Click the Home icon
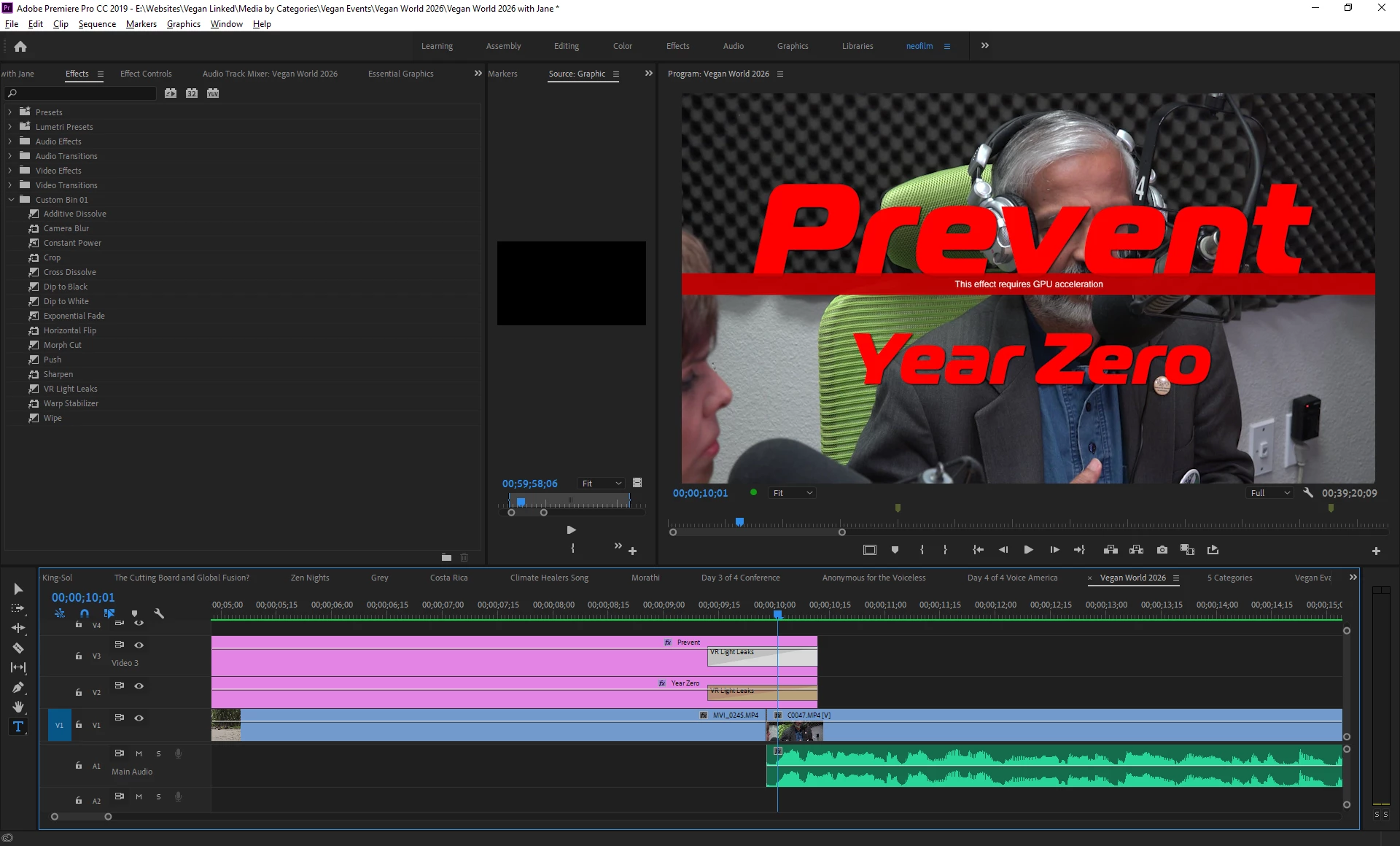This screenshot has width=1400, height=846. [x=20, y=46]
